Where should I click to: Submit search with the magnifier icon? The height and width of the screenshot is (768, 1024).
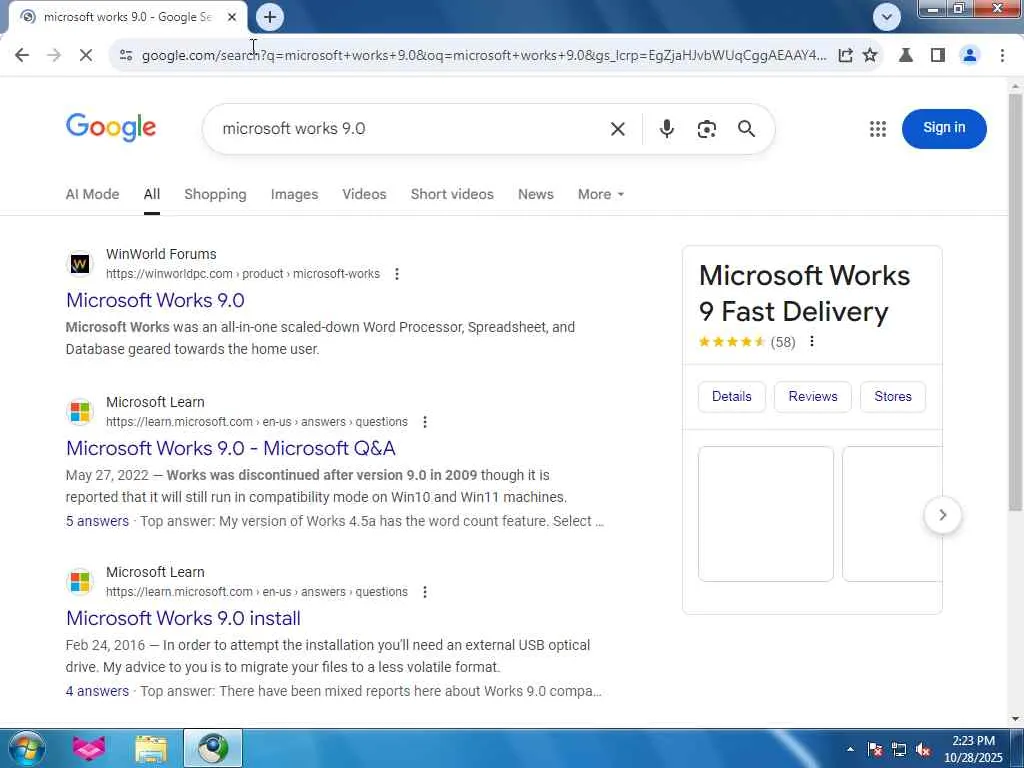[x=746, y=129]
